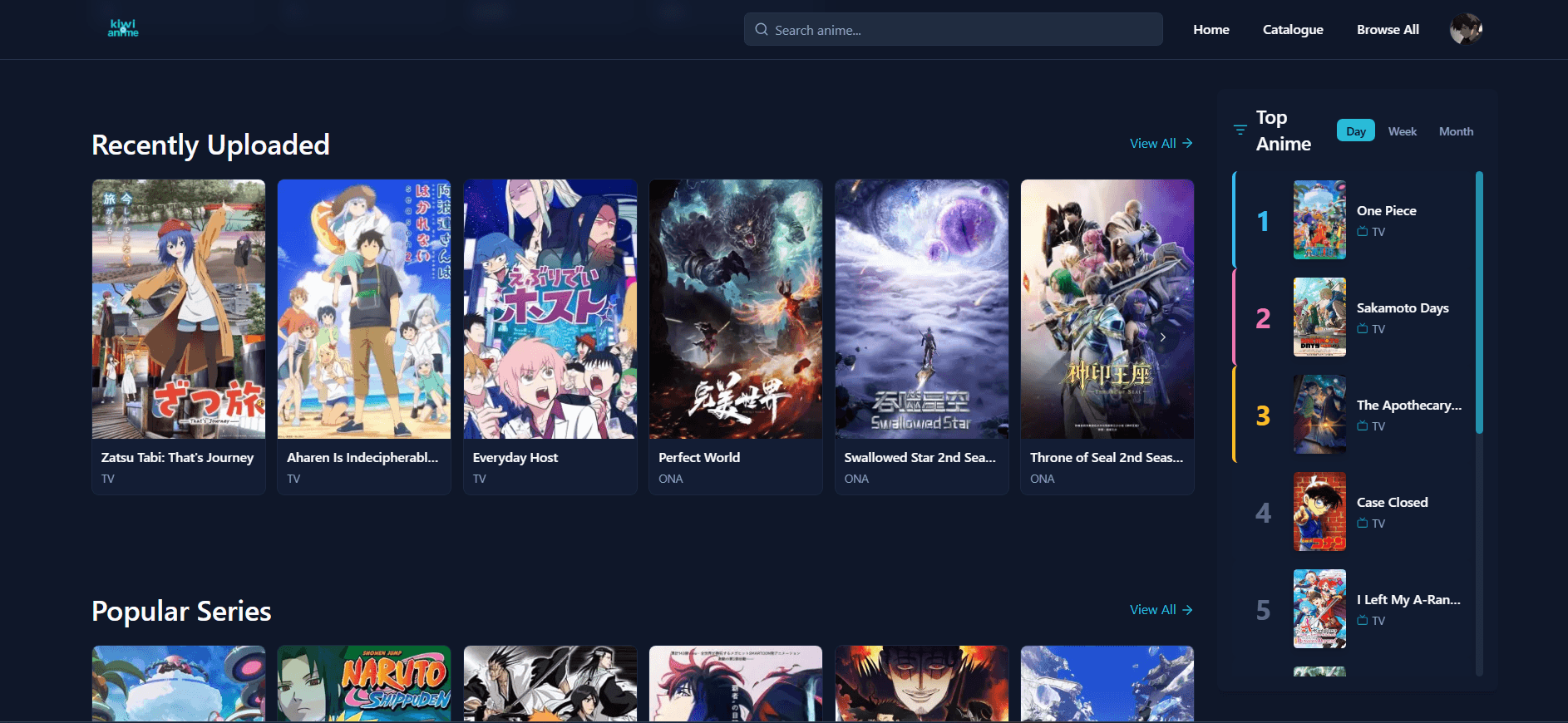Click the chevron arrow on Throne of Seal poster
1568x723 pixels.
coord(1162,337)
